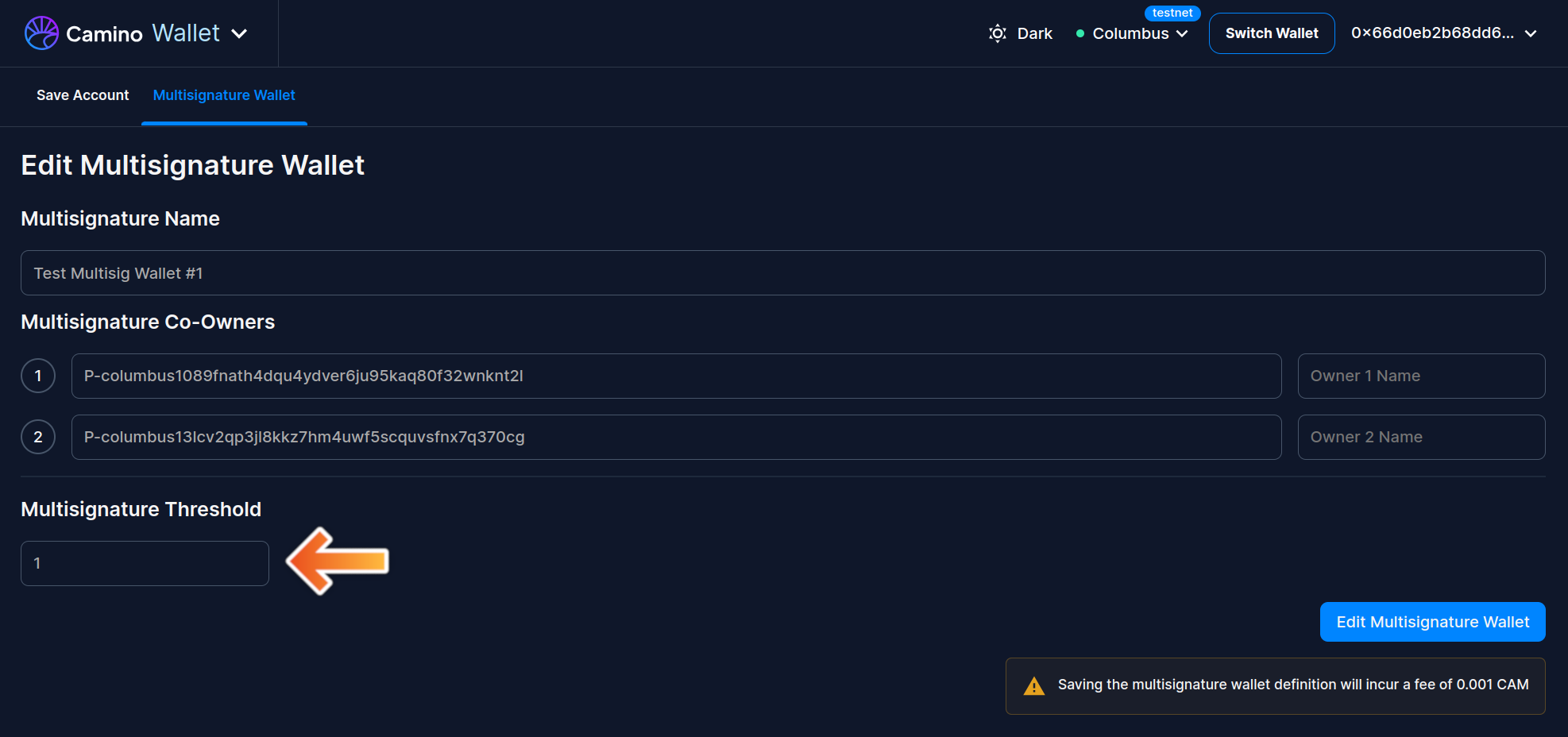Viewport: 1568px width, 737px height.
Task: Click the Owner 1 Name field
Action: (x=1420, y=376)
